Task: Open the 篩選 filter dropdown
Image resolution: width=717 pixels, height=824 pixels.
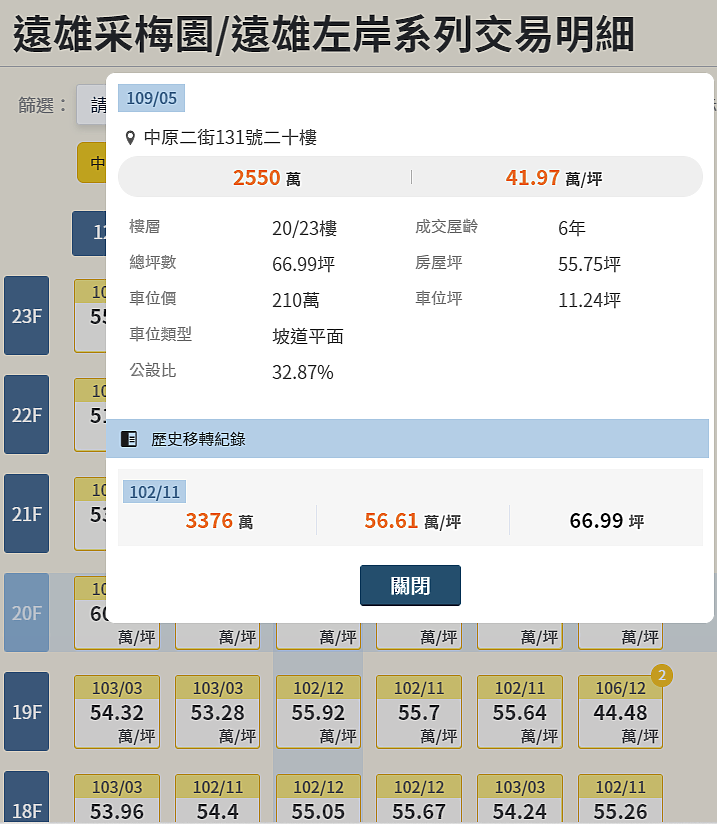Action: coord(91,105)
